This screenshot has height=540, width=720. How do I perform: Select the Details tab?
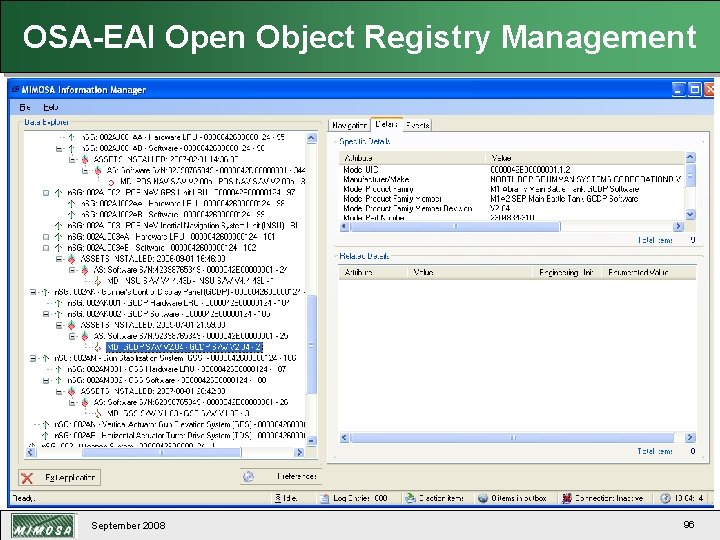click(x=386, y=124)
